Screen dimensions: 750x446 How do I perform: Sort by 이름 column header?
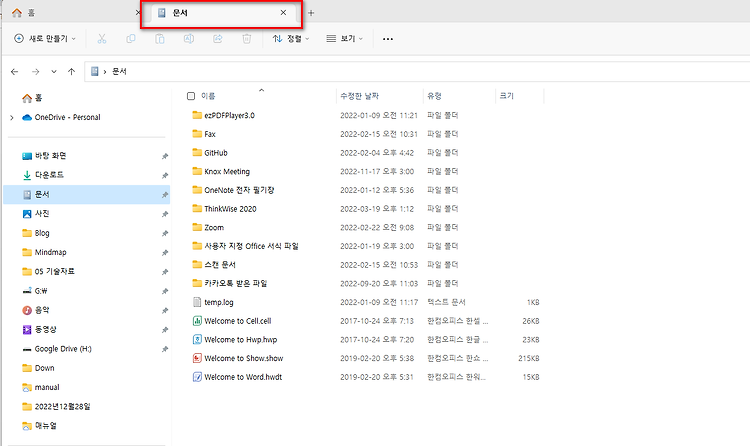[208, 96]
